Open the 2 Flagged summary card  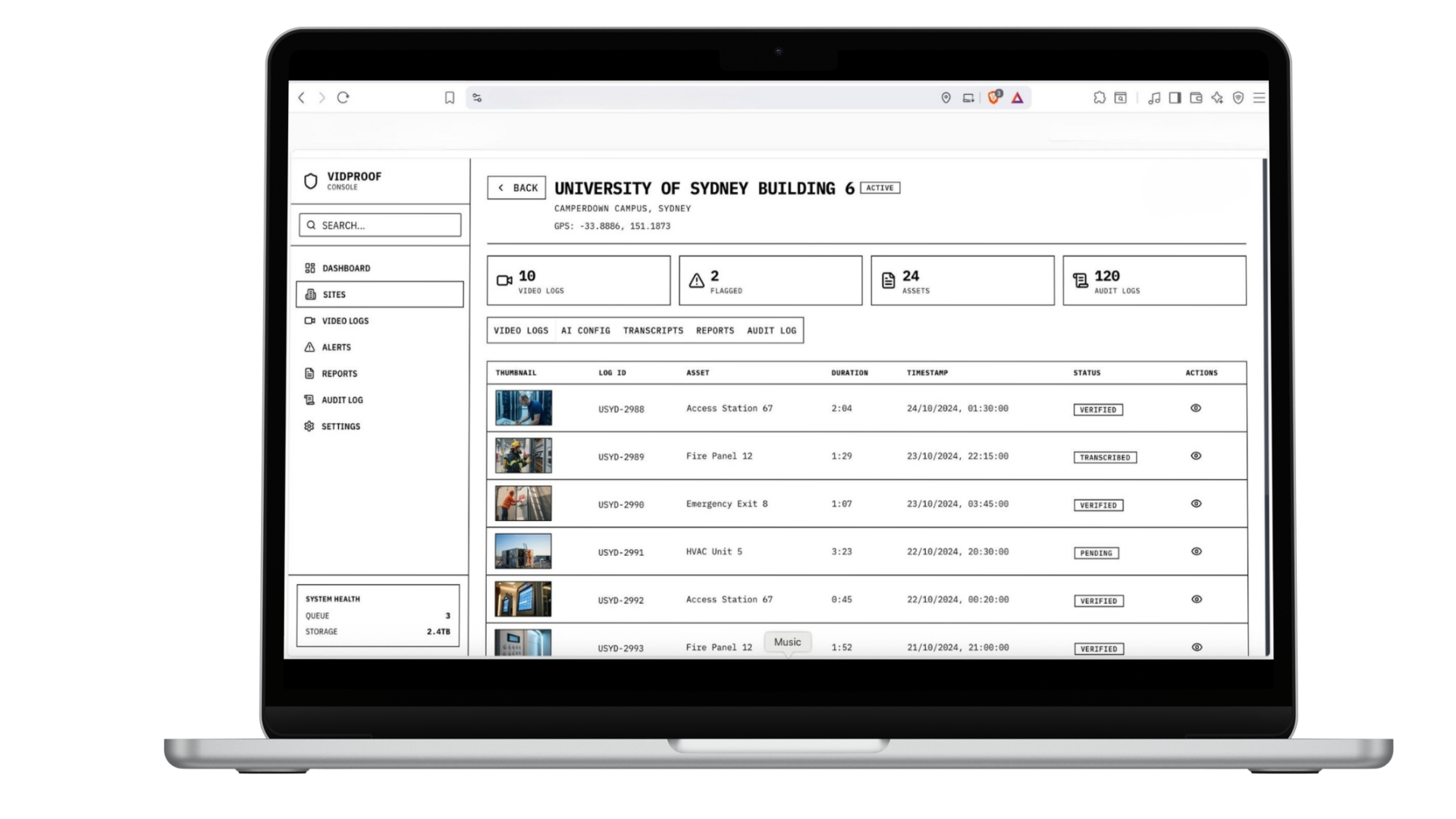tap(770, 280)
